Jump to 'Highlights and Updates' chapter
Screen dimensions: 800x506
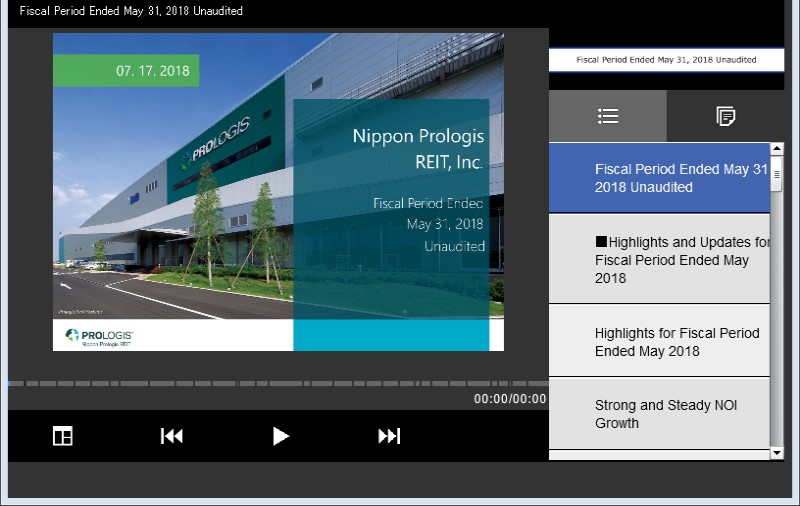click(659, 259)
